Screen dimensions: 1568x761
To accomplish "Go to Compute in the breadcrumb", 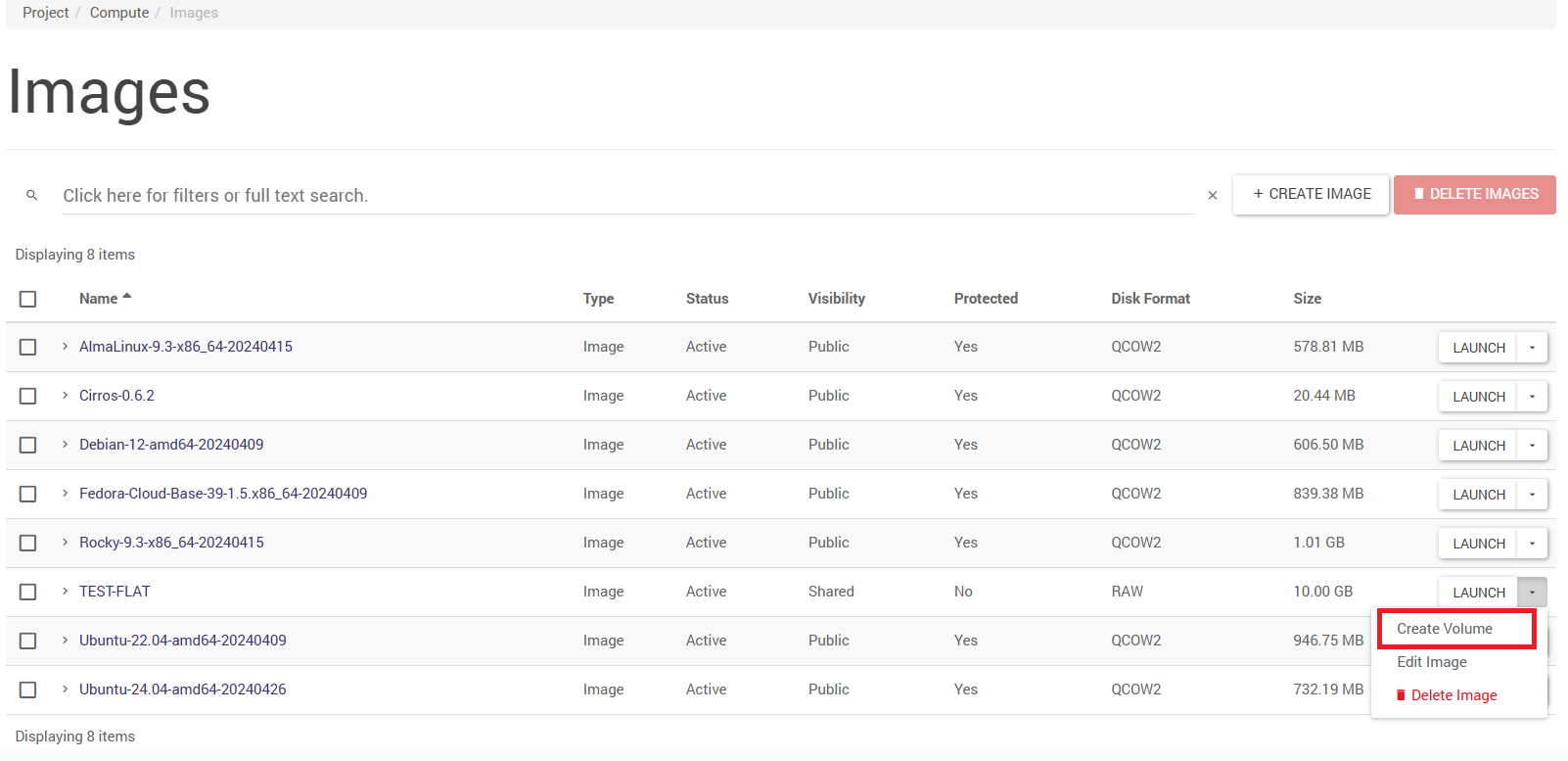I will click(119, 13).
